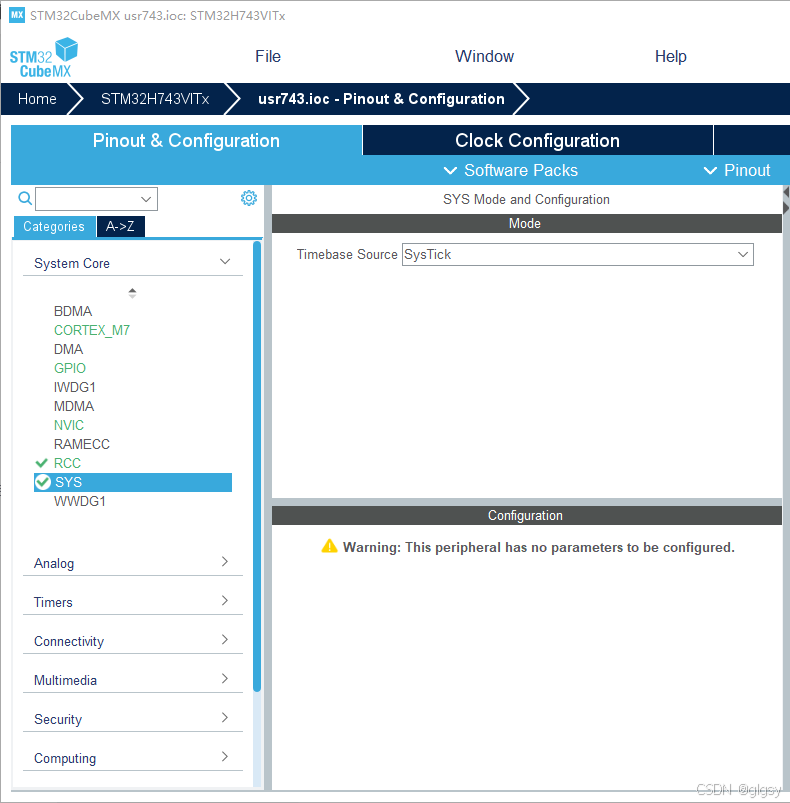Screen dimensions: 790x803
Task: Open the Window menu
Action: 484,56
